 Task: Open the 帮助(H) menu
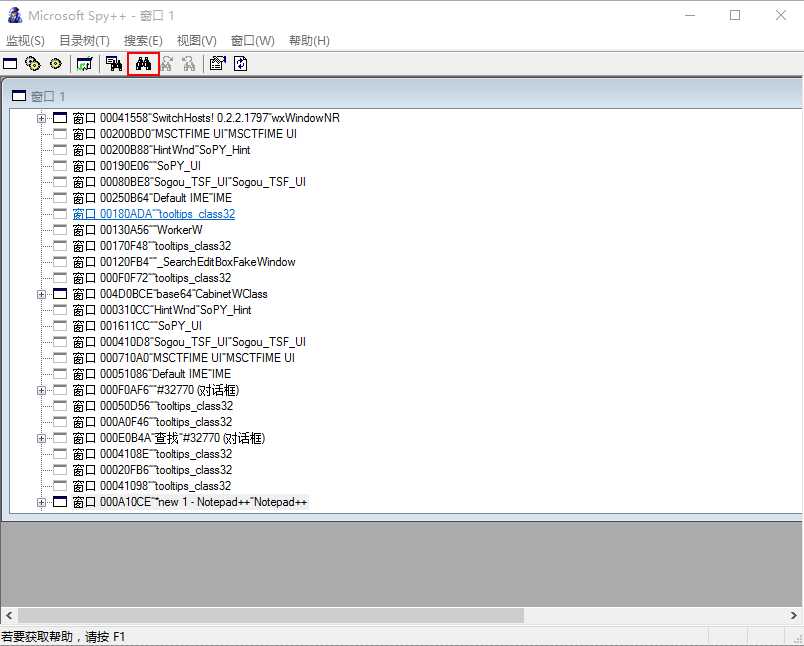tap(309, 41)
